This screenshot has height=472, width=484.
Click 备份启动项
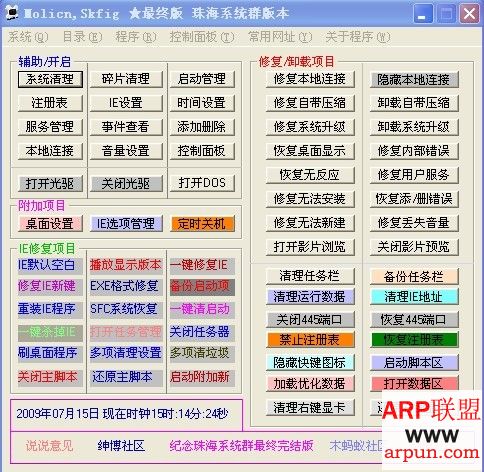click(x=202, y=287)
